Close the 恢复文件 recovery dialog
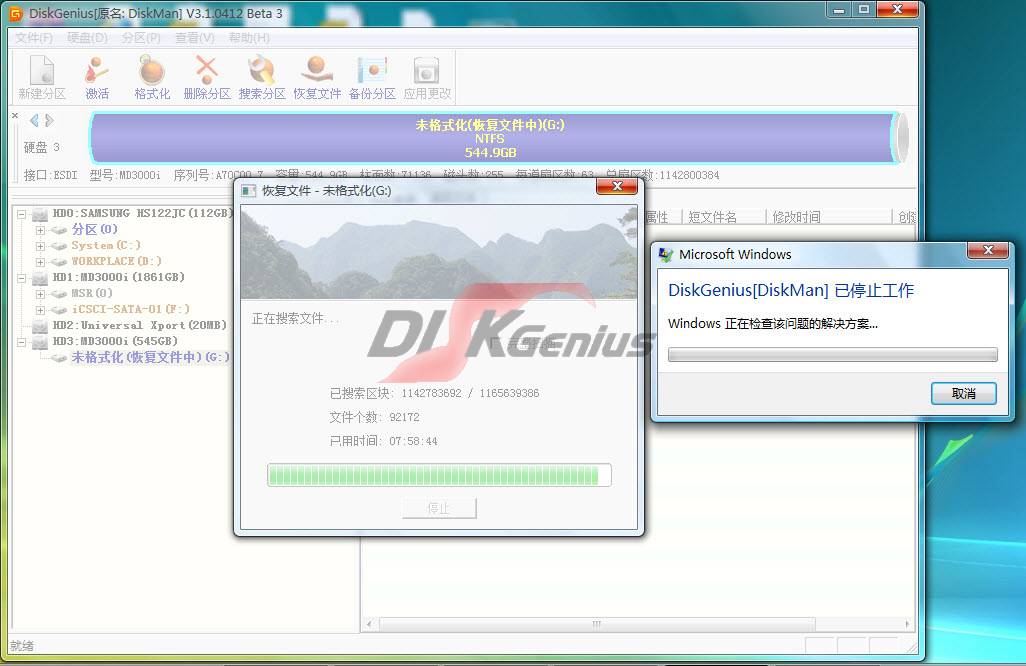The image size is (1026, 666). pyautogui.click(x=616, y=187)
